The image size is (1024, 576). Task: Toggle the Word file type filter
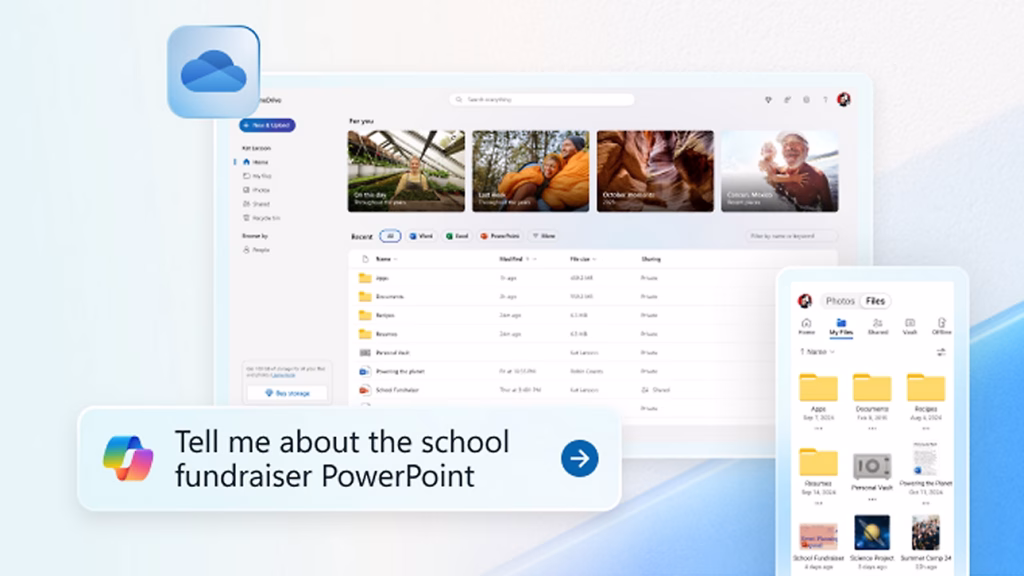pyautogui.click(x=420, y=236)
